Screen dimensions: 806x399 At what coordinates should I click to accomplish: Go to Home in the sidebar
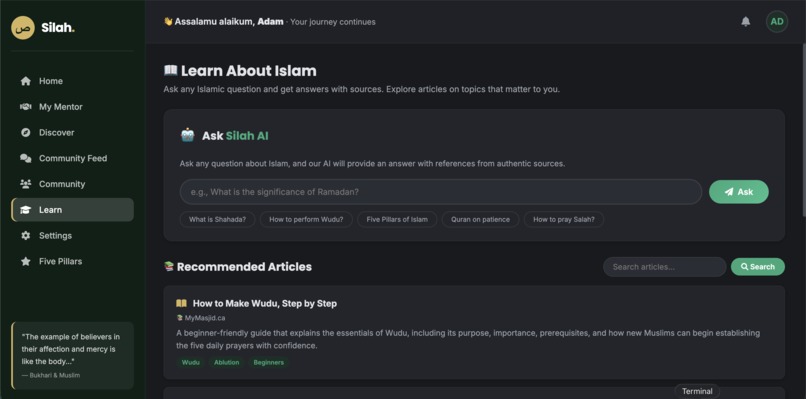pos(72,81)
